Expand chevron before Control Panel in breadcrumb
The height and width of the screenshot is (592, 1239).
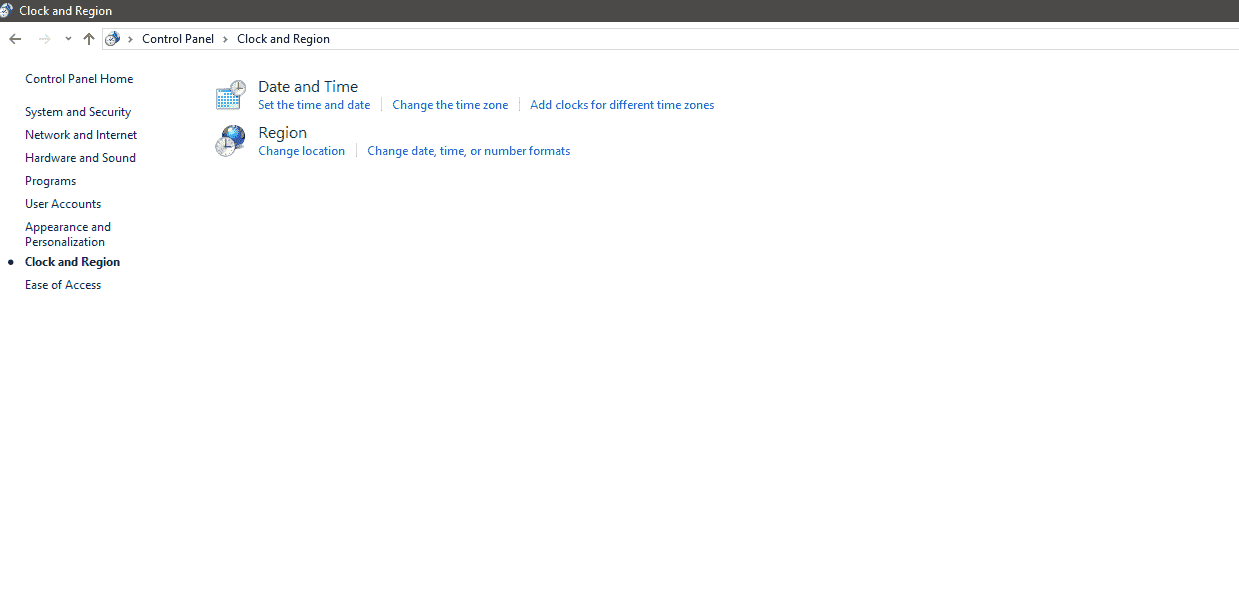coord(130,39)
